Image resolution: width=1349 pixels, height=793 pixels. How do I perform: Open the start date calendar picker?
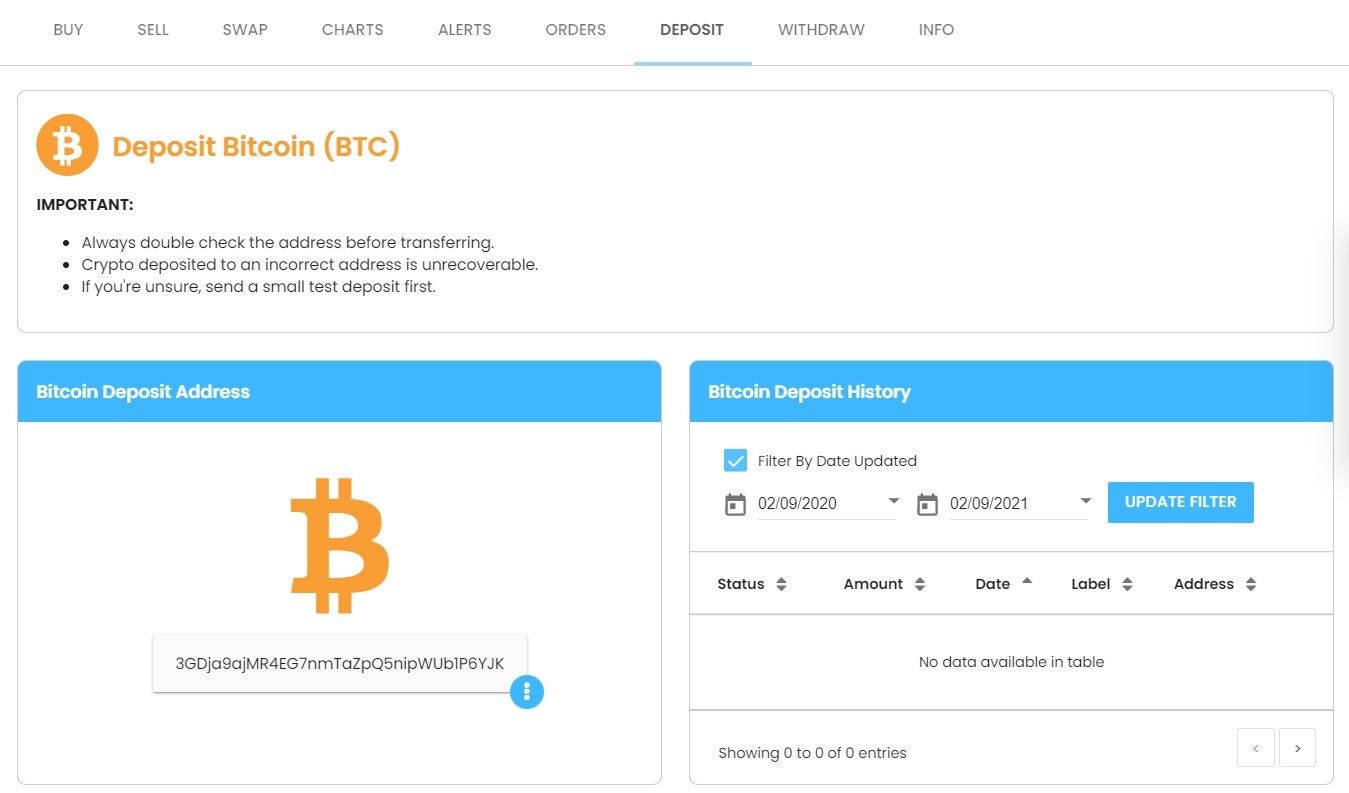[734, 503]
